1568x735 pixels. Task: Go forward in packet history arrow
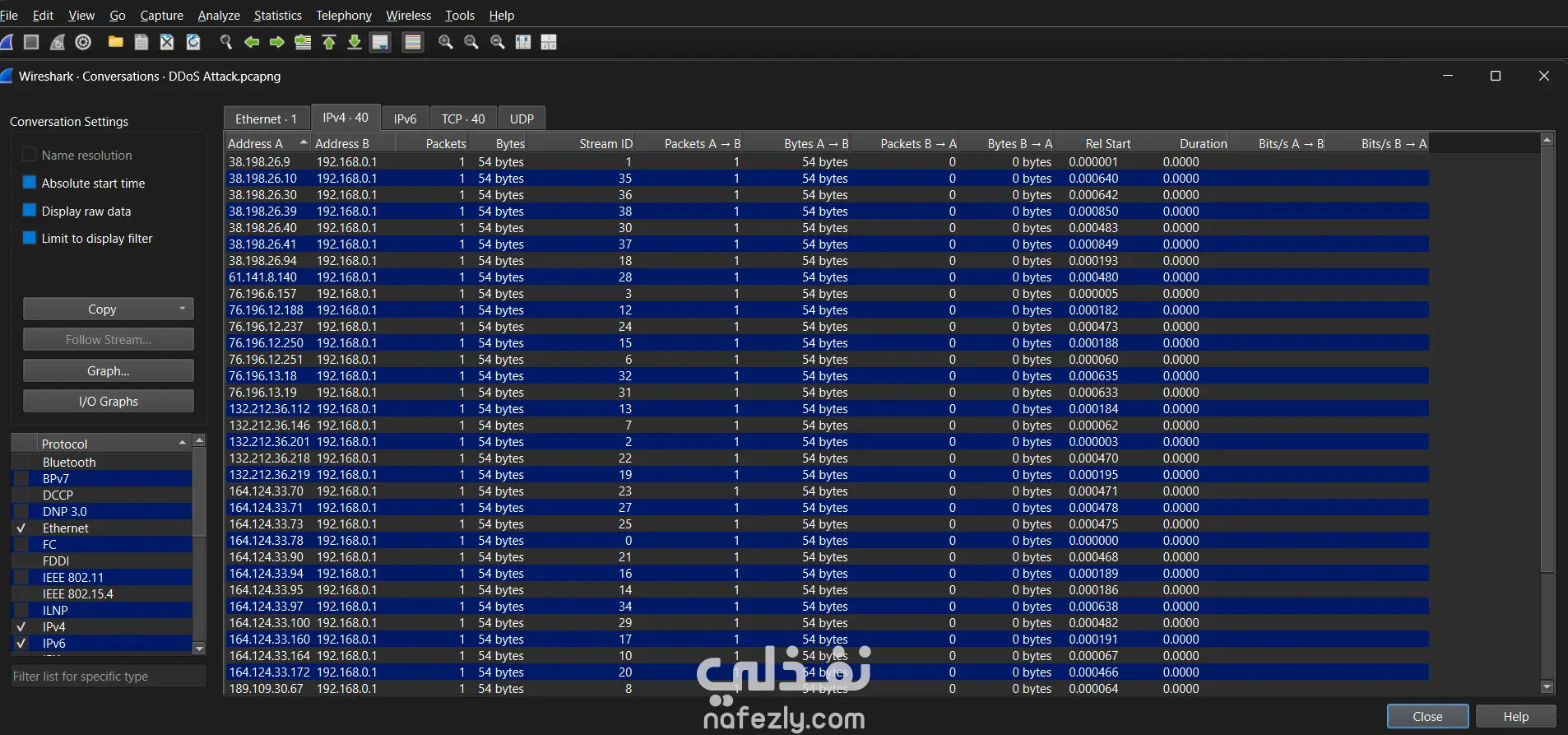277,42
